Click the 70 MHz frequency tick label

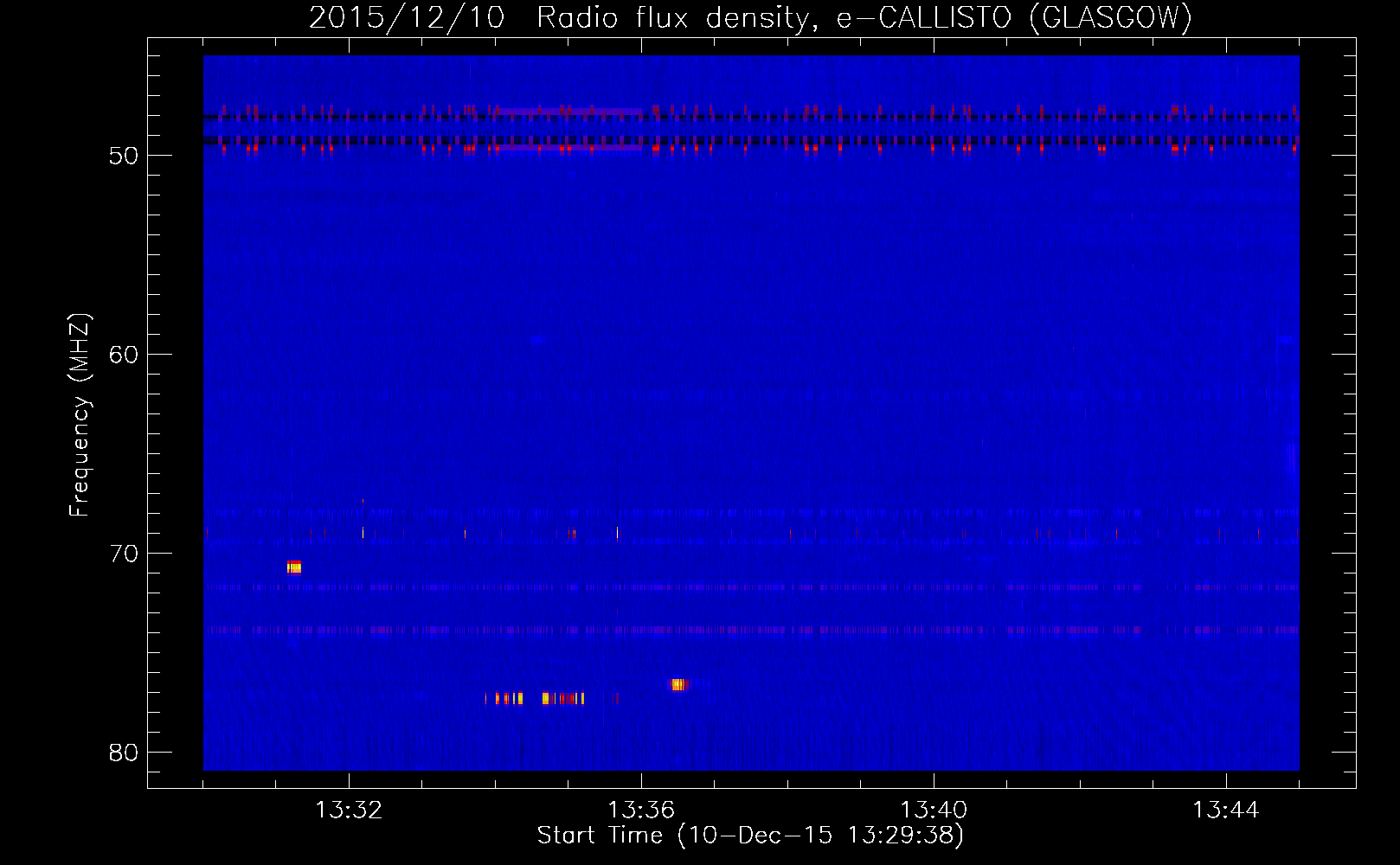tap(124, 554)
